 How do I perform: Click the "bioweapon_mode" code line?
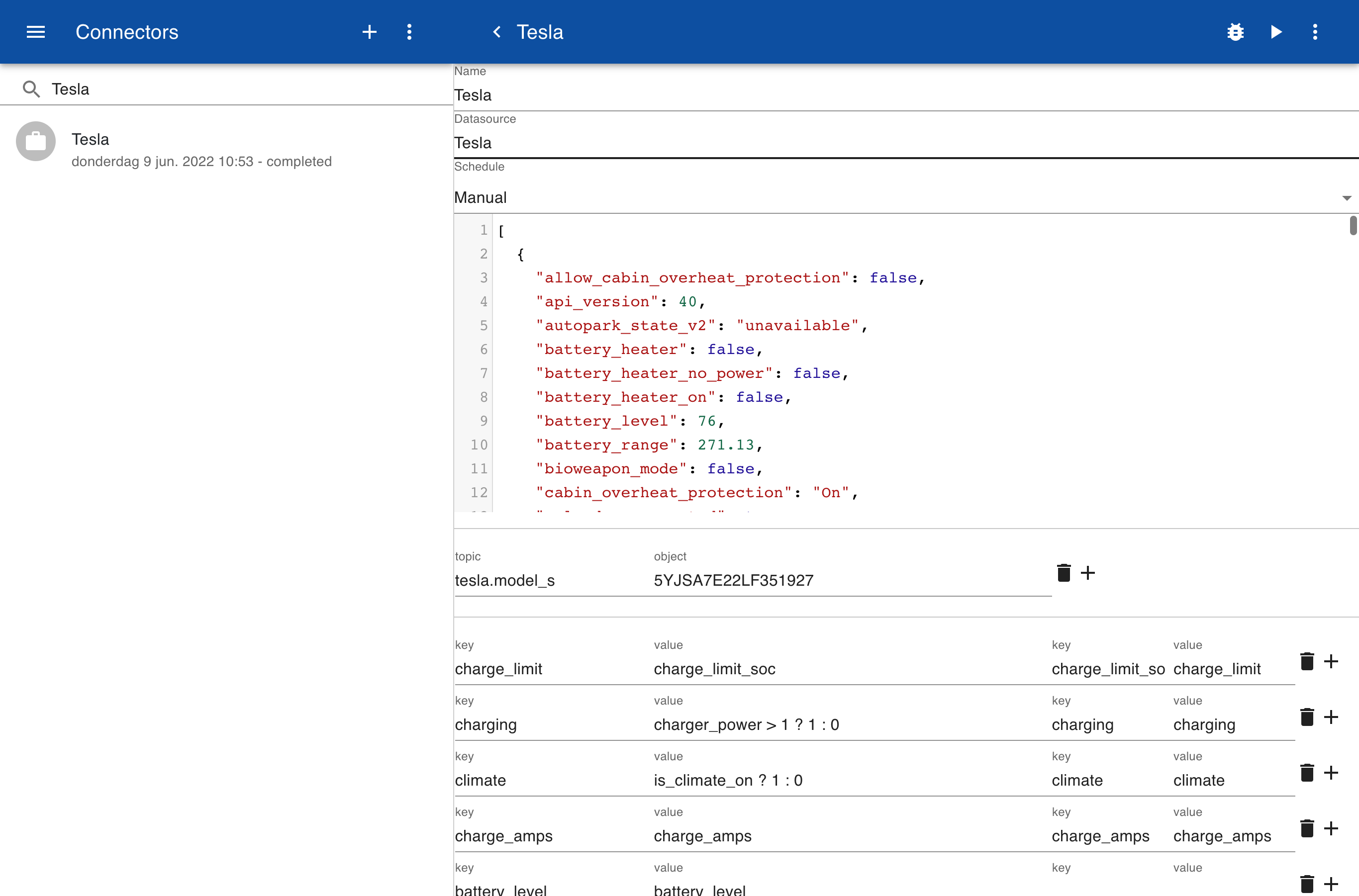click(649, 469)
